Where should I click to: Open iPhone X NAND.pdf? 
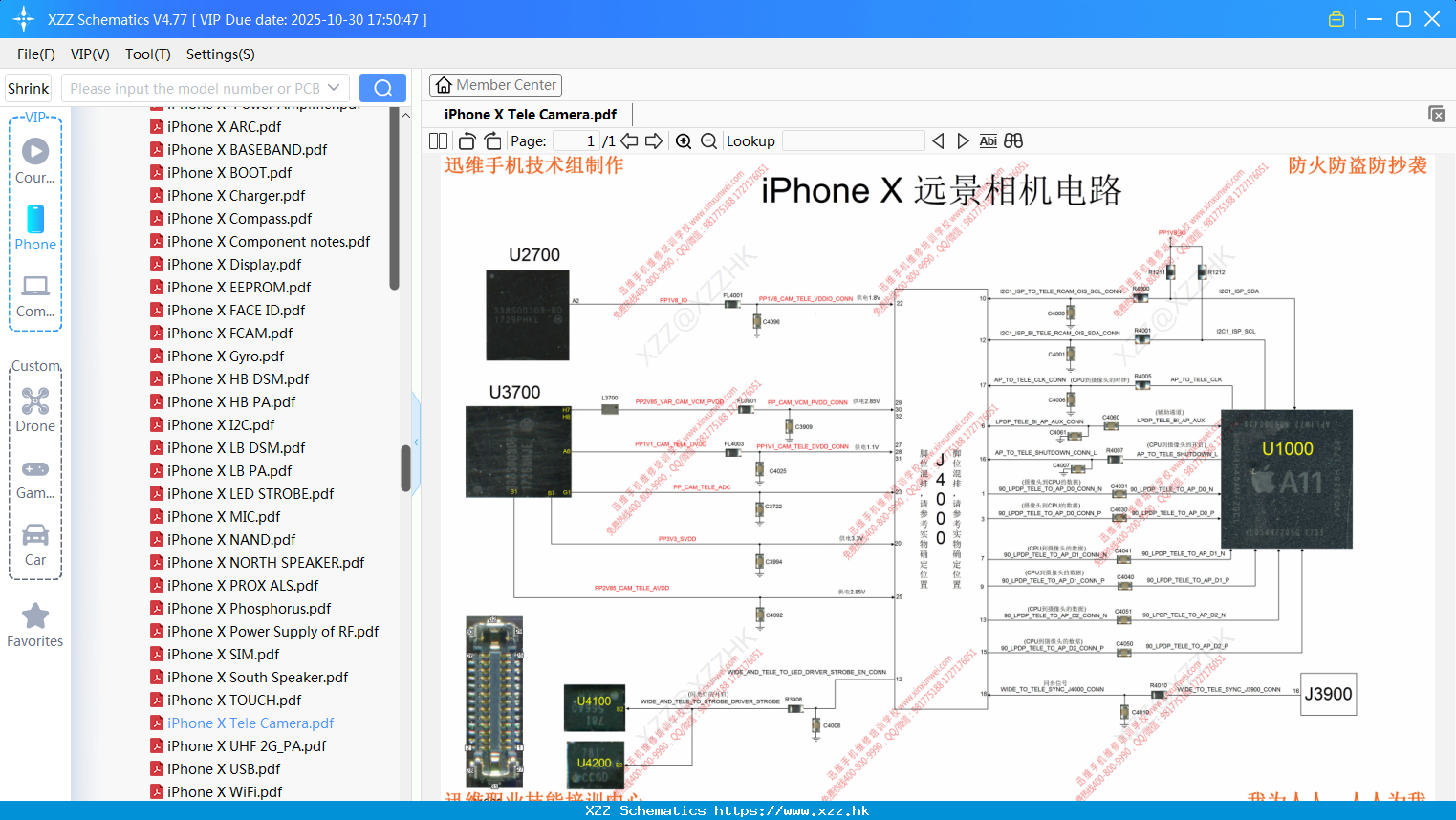coord(231,540)
